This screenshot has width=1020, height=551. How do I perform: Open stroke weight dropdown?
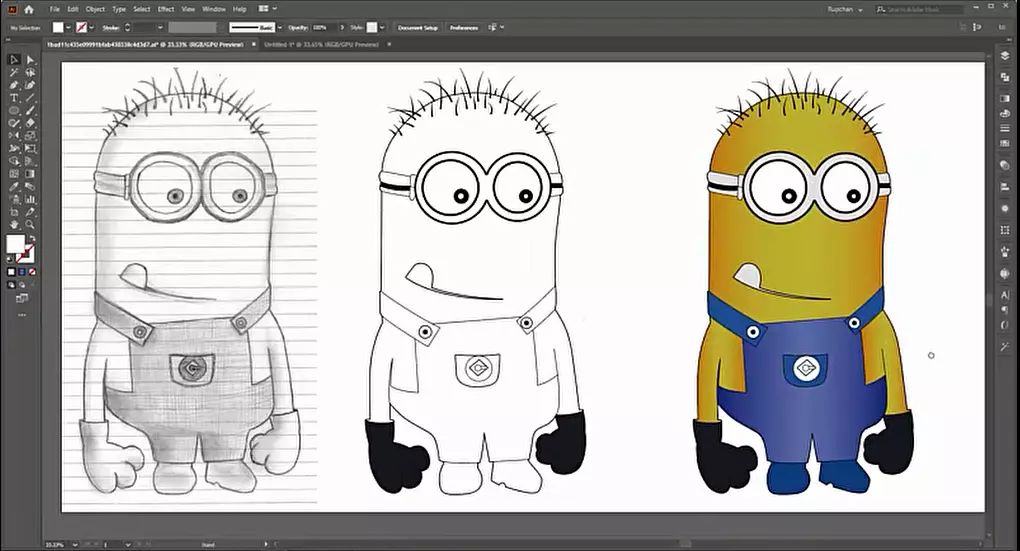pyautogui.click(x=160, y=27)
